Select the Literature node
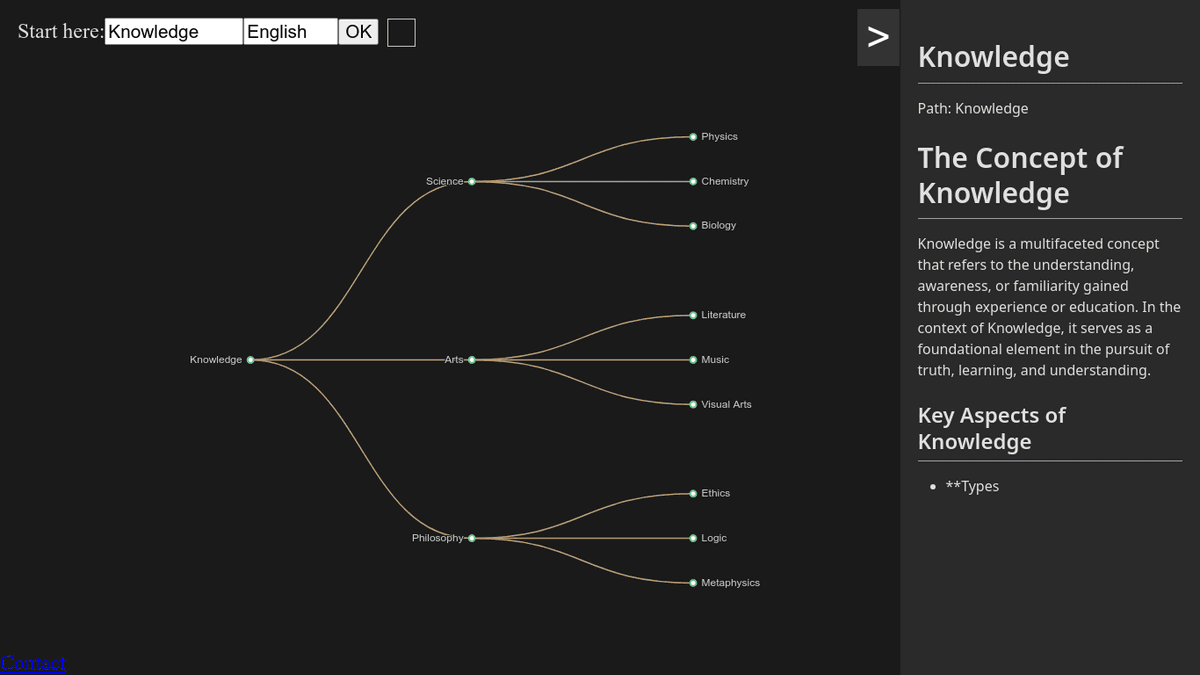 pos(693,315)
